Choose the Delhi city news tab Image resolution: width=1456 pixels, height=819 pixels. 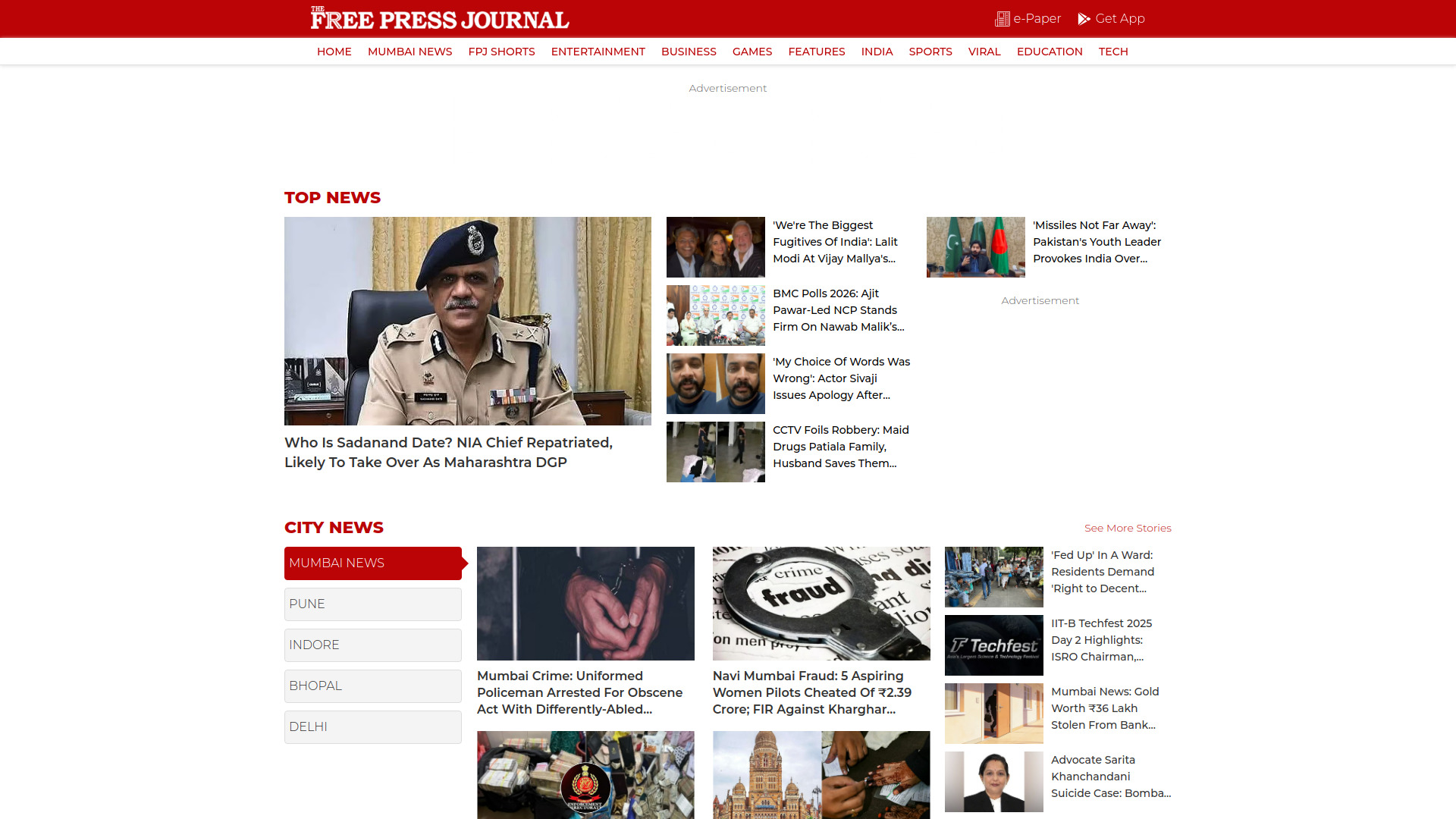click(372, 727)
